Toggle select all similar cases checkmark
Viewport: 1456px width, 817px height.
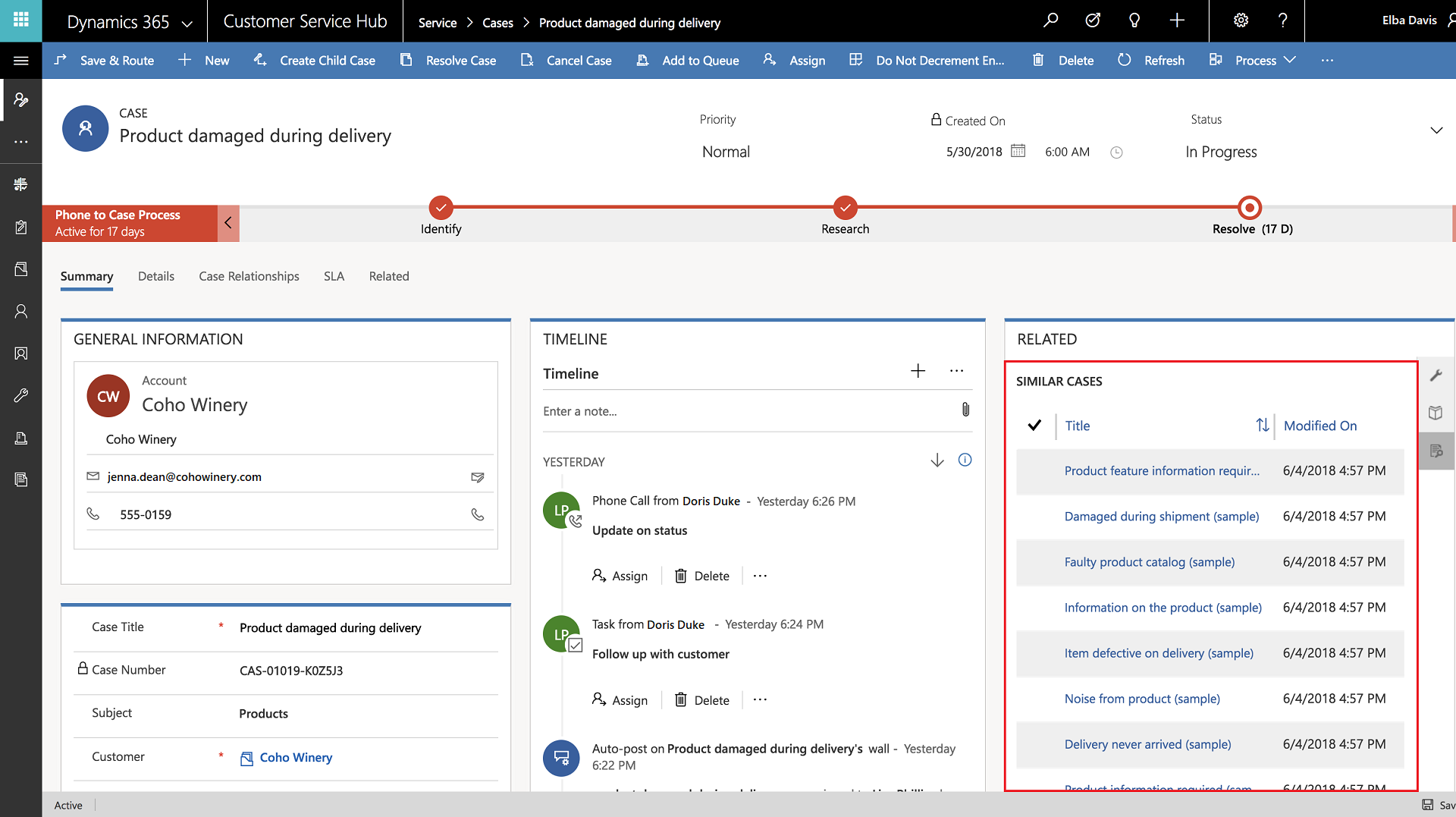[1034, 425]
